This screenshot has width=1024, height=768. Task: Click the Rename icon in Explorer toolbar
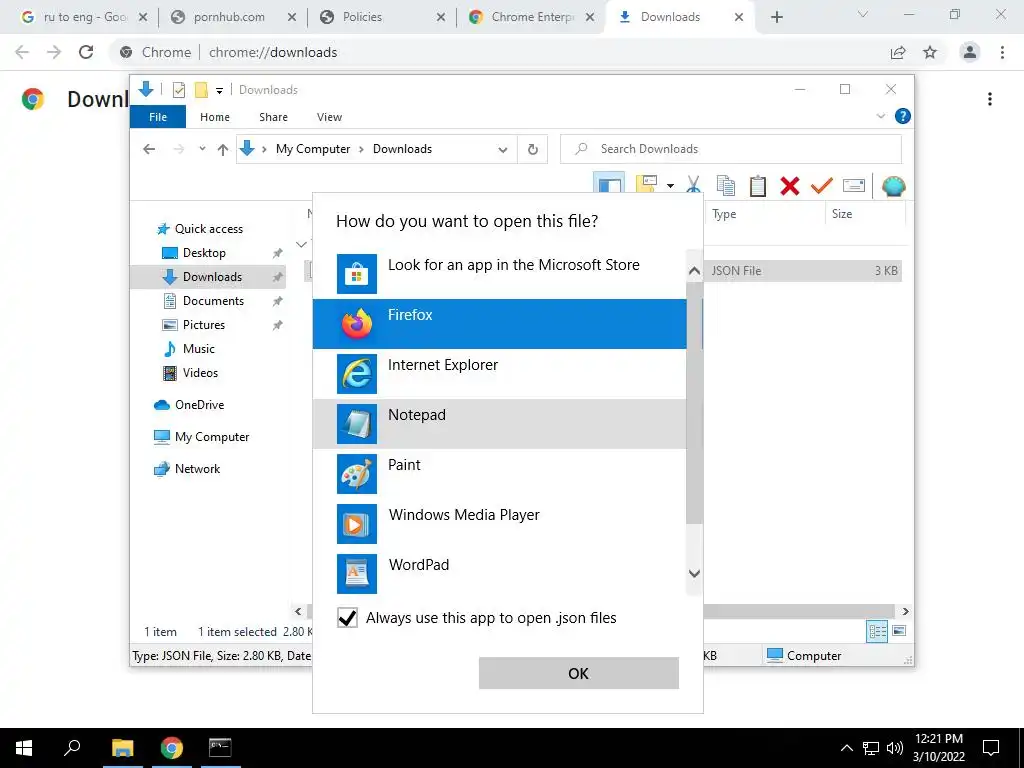click(854, 185)
